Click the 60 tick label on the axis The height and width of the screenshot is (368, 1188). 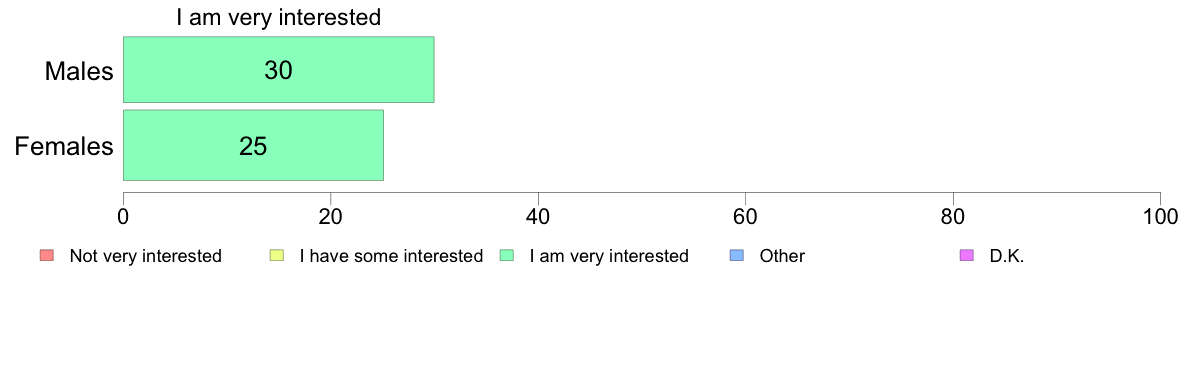pyautogui.click(x=746, y=217)
